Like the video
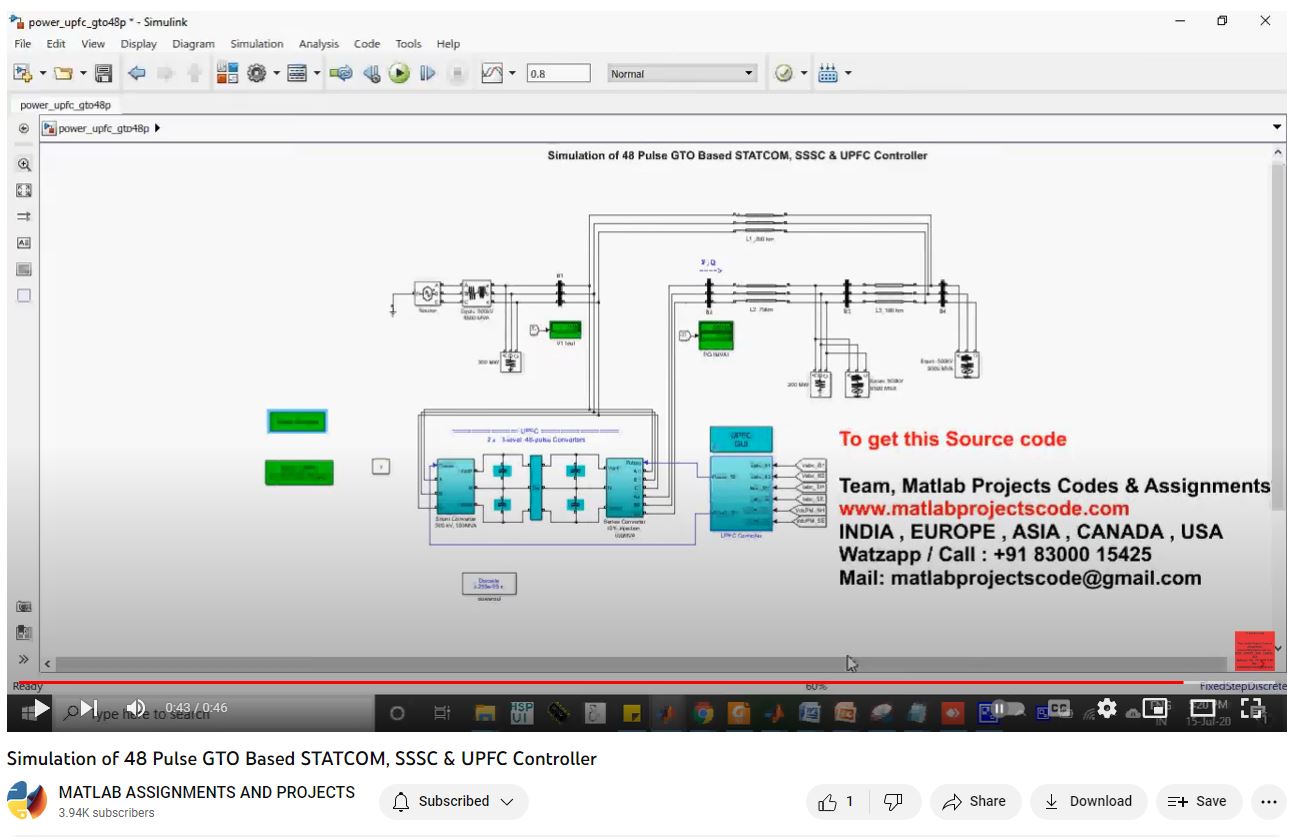1294x837 pixels. [836, 801]
